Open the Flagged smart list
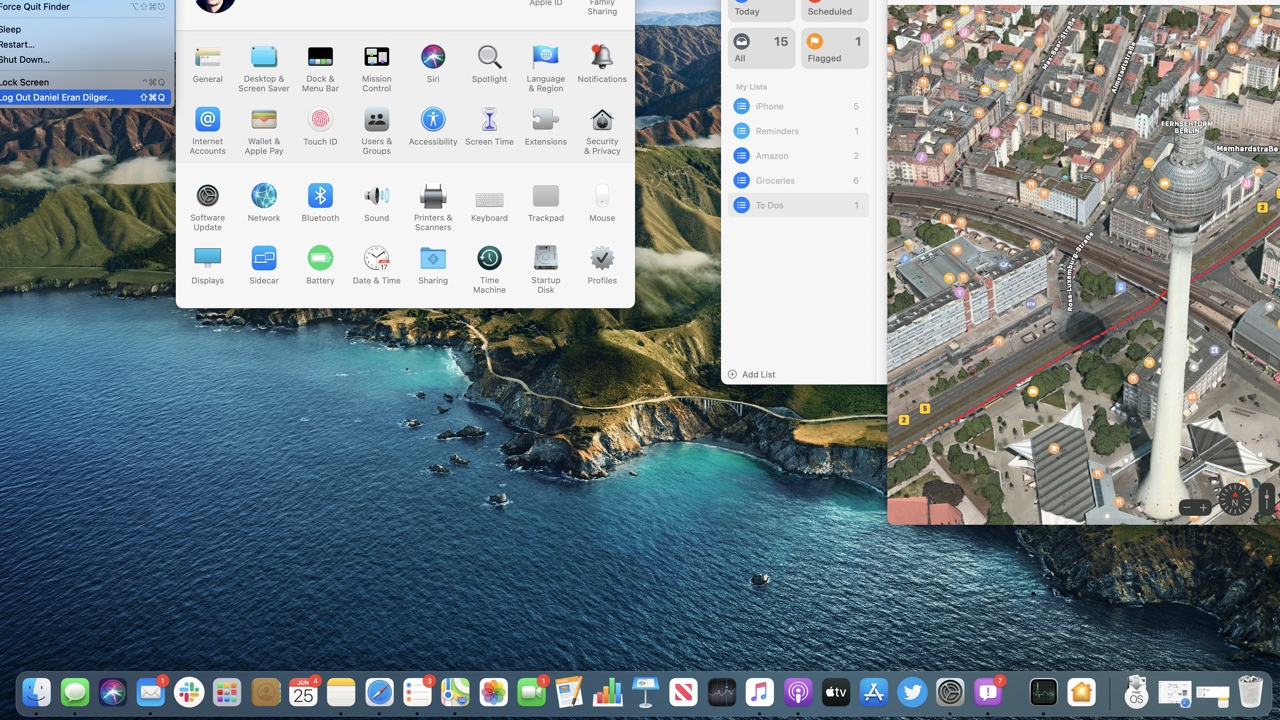This screenshot has width=1280, height=720. click(x=834, y=47)
